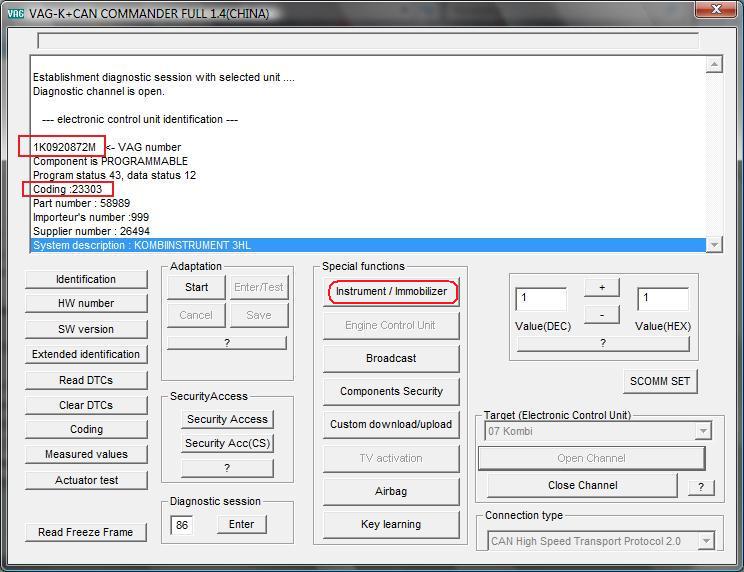Click the Value(DEC) input field

click(541, 299)
